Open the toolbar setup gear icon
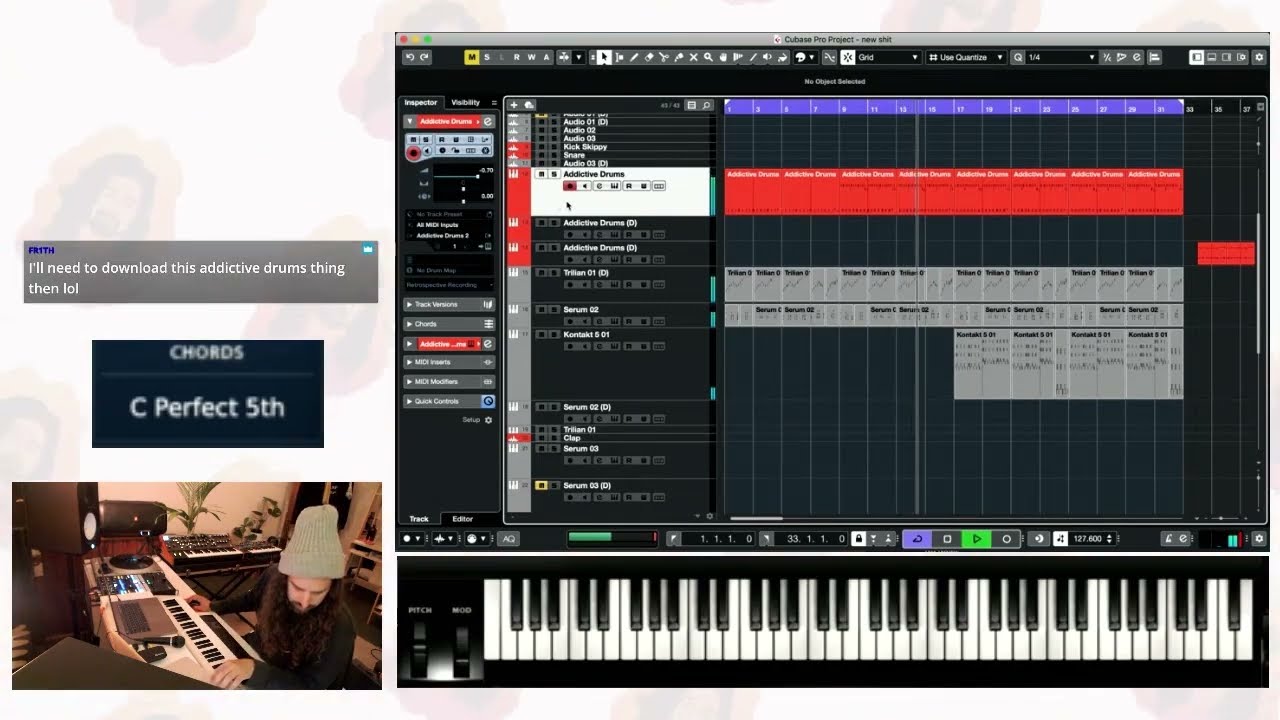Screen dimensions: 1280x720 [1259, 57]
